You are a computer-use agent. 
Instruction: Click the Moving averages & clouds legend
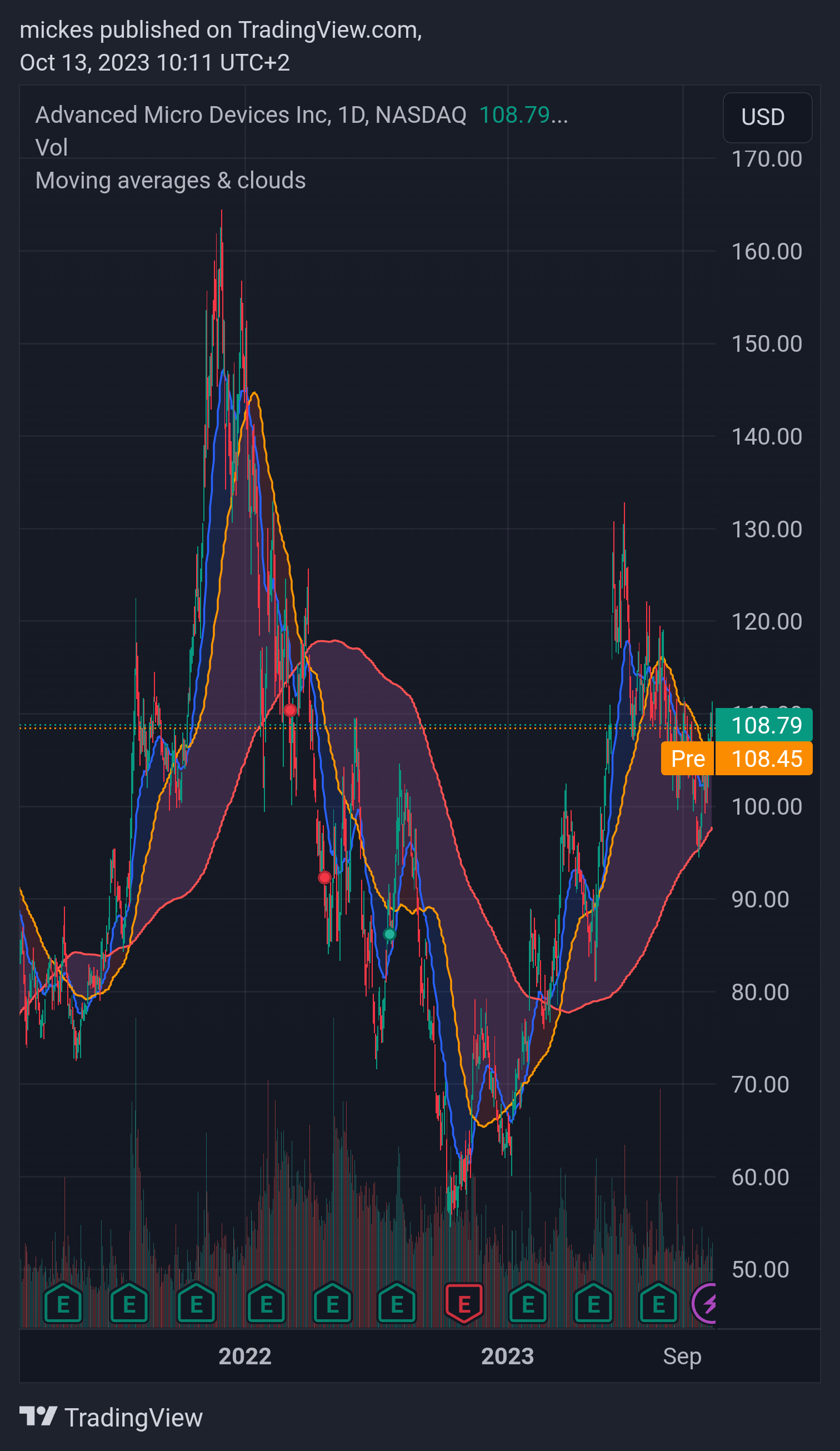tap(171, 180)
